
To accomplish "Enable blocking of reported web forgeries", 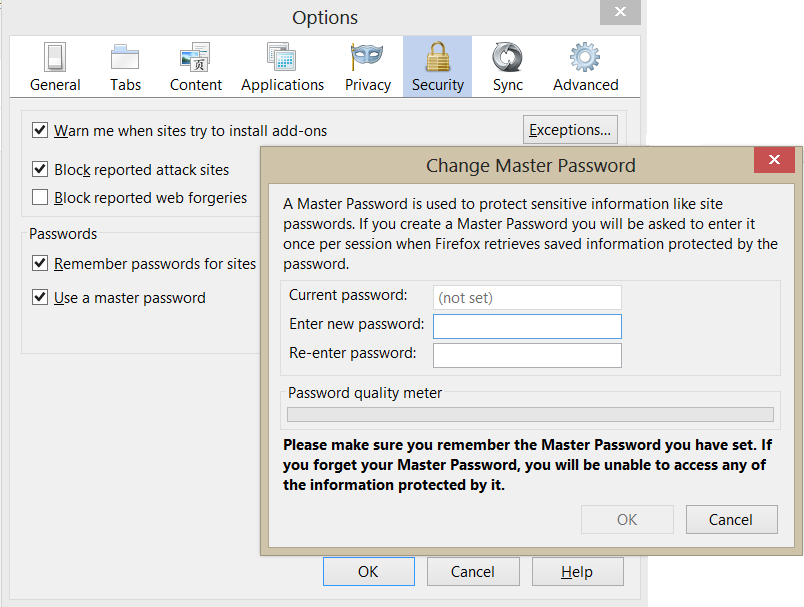I will [39, 197].
